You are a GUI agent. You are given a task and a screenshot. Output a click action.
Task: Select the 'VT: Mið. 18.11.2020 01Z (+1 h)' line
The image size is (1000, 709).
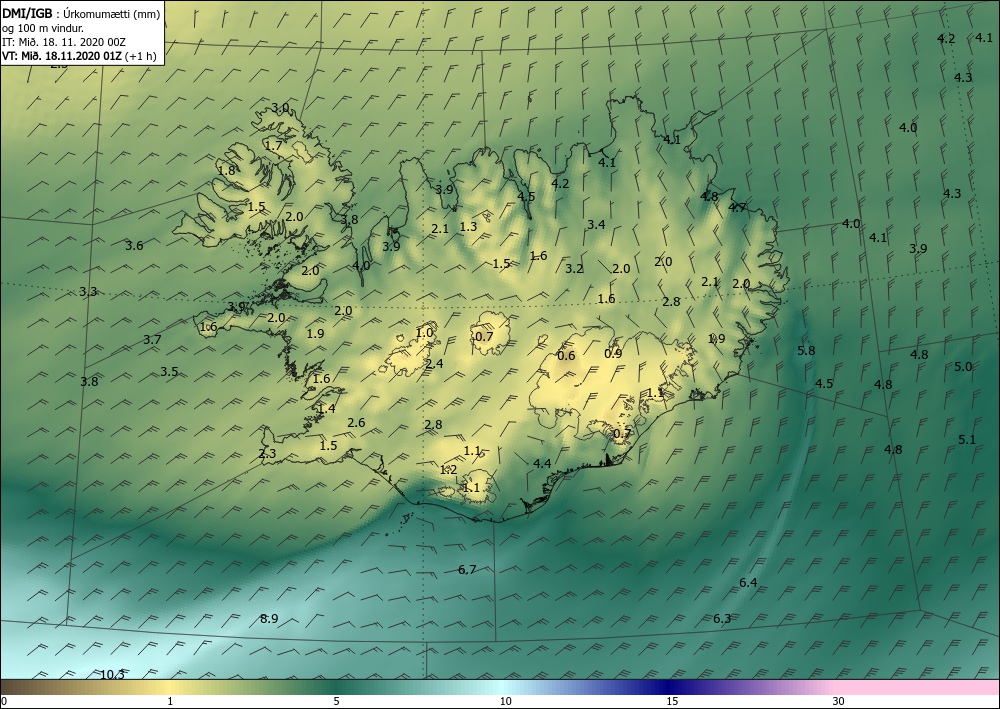79,55
